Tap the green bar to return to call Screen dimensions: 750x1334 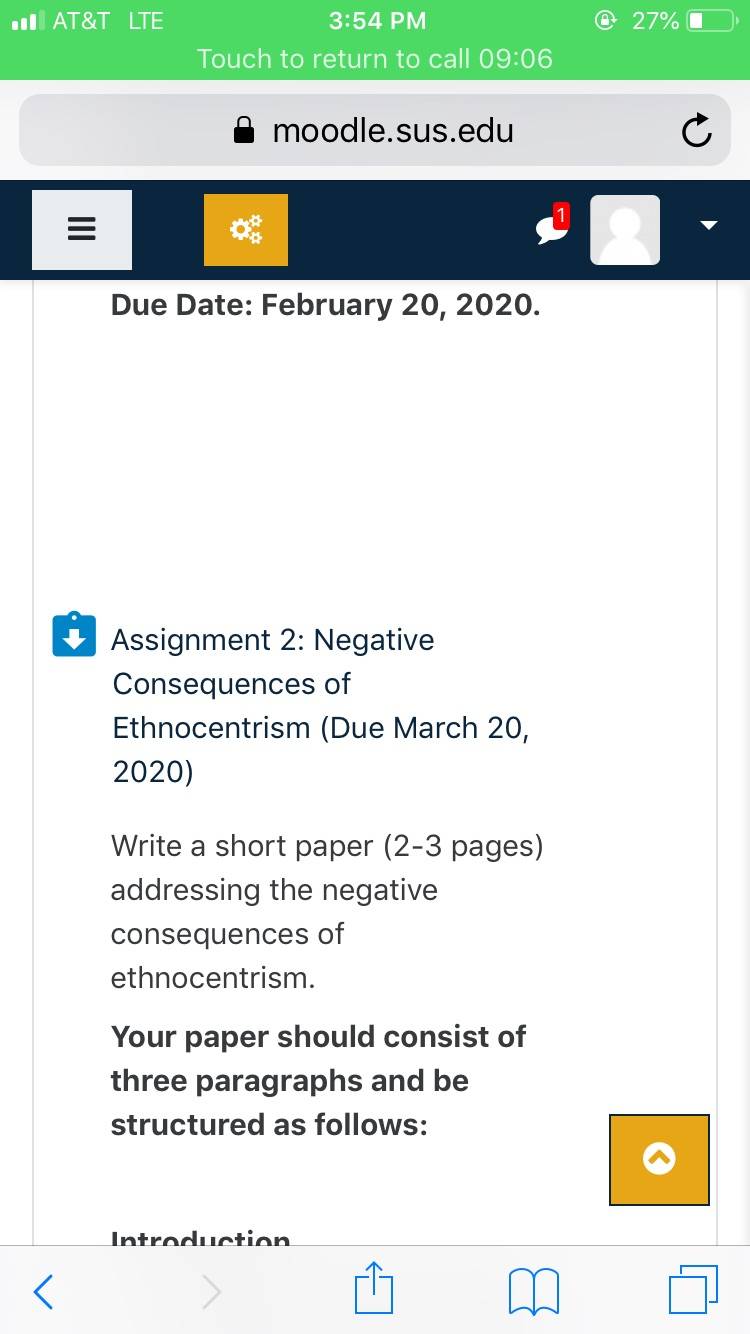coord(375,58)
